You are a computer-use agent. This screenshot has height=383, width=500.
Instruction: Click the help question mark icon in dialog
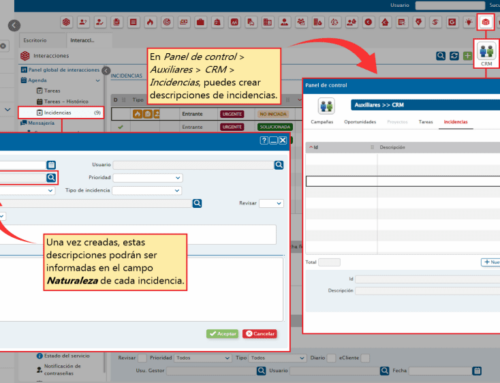tap(264, 140)
